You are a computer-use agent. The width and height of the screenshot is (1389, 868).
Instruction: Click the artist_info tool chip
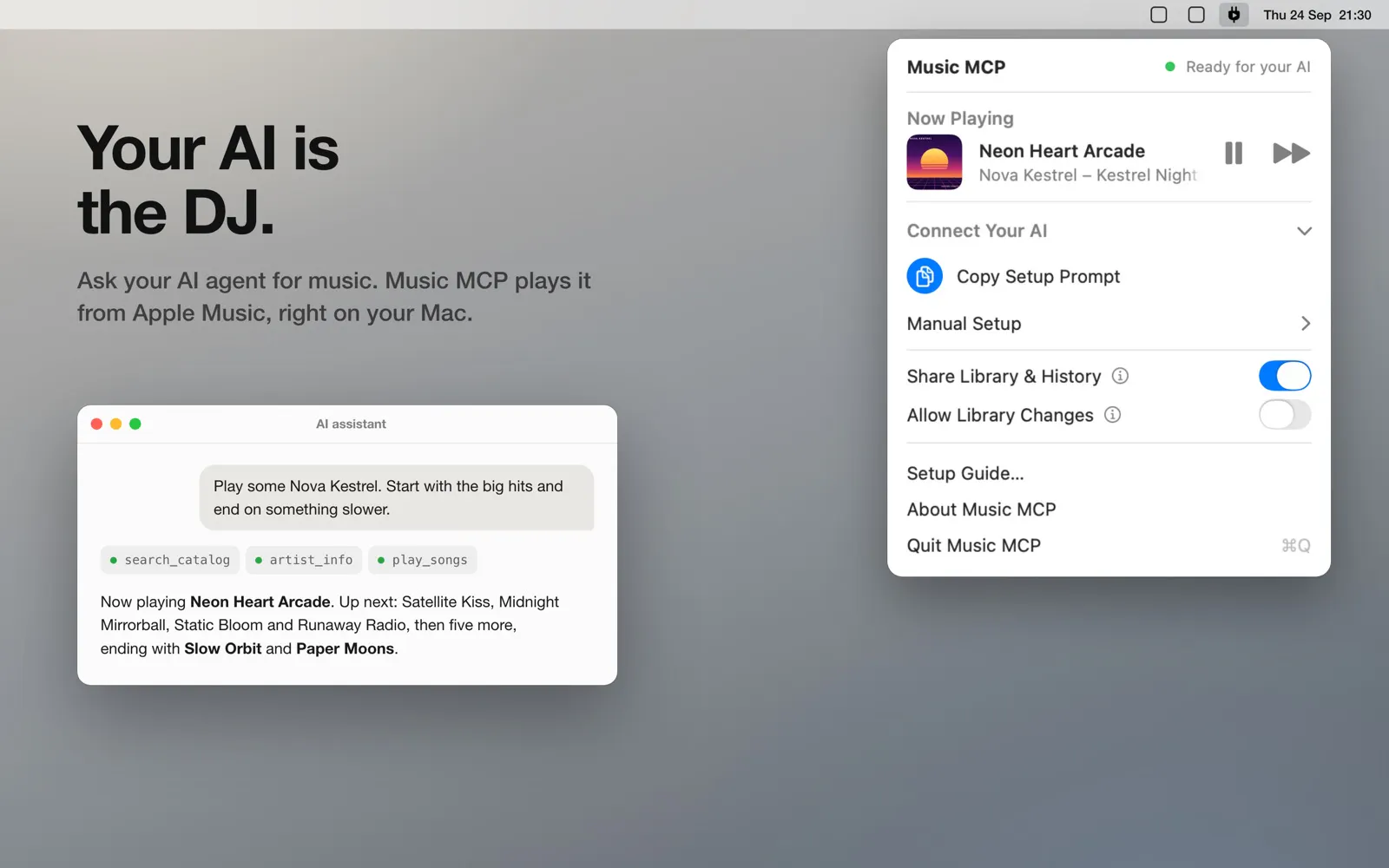tap(303, 560)
